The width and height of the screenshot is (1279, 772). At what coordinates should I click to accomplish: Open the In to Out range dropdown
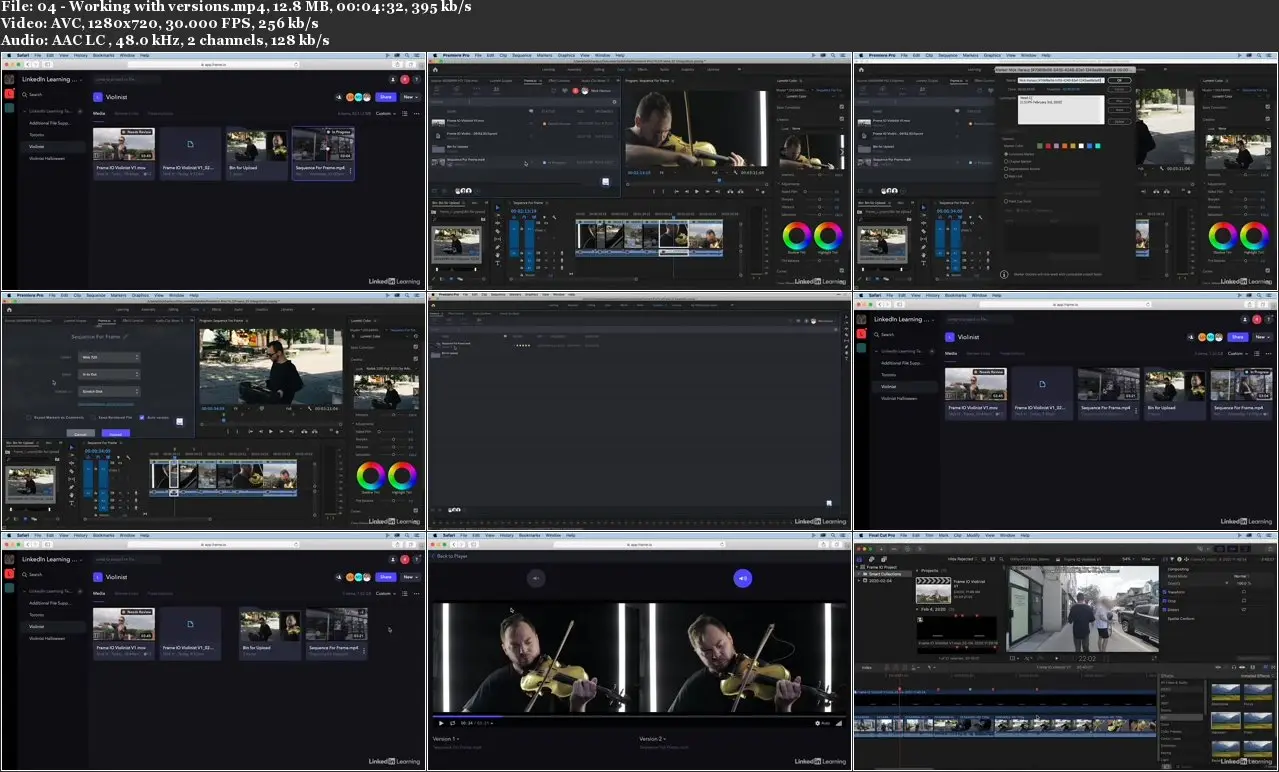[x=108, y=374]
